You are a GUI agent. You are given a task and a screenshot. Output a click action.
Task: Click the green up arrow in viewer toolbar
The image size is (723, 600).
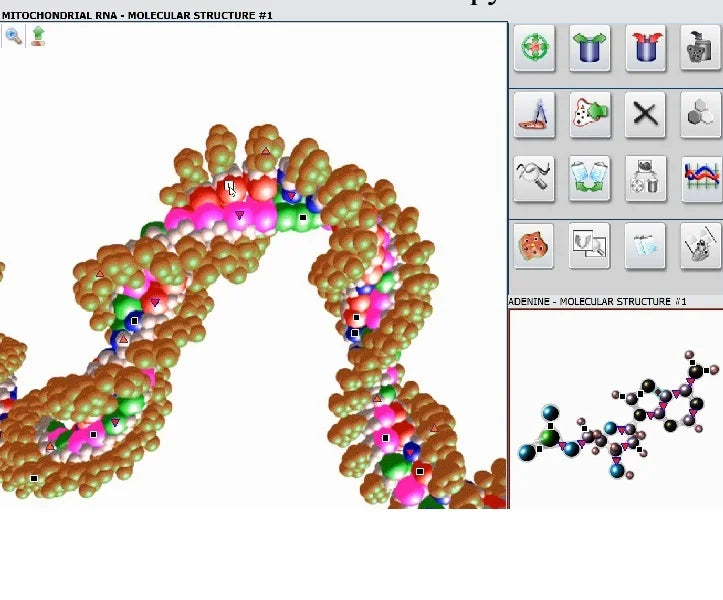tap(38, 37)
